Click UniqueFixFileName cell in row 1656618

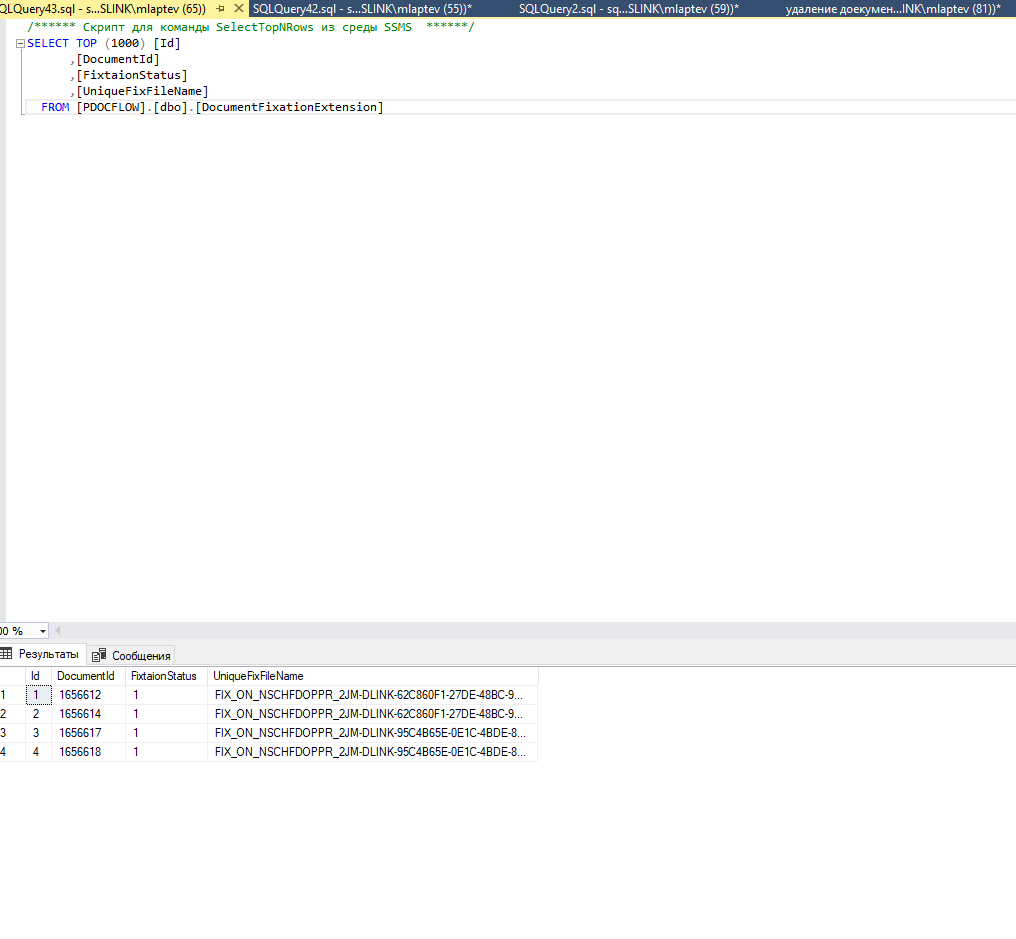click(x=373, y=752)
